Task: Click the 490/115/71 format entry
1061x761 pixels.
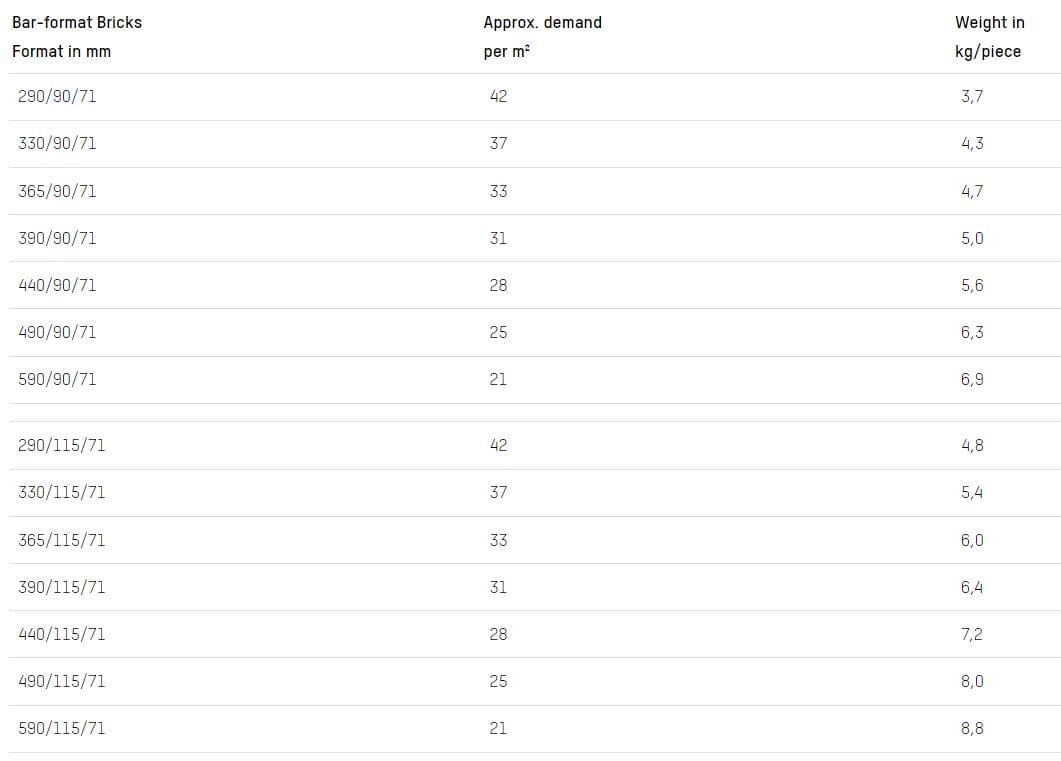Action: [61, 681]
